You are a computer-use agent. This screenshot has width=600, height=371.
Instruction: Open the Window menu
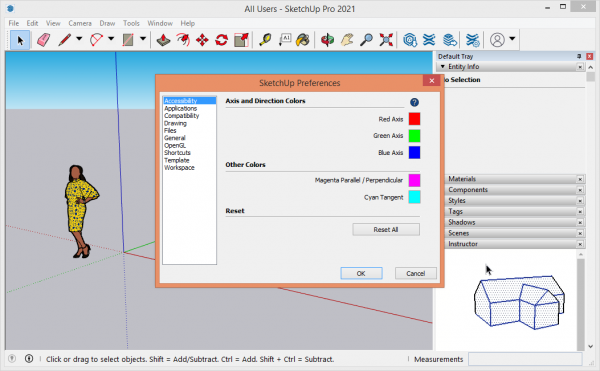[160, 23]
